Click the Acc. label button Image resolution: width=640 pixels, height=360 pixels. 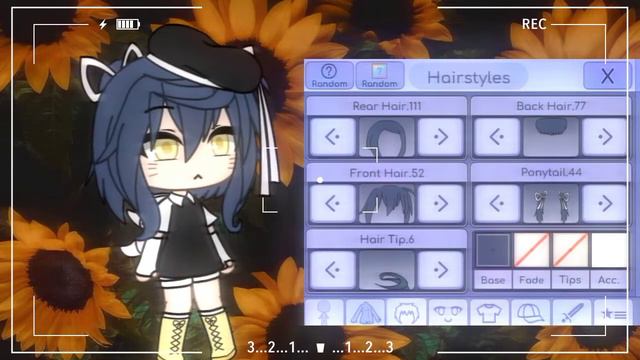click(x=609, y=280)
